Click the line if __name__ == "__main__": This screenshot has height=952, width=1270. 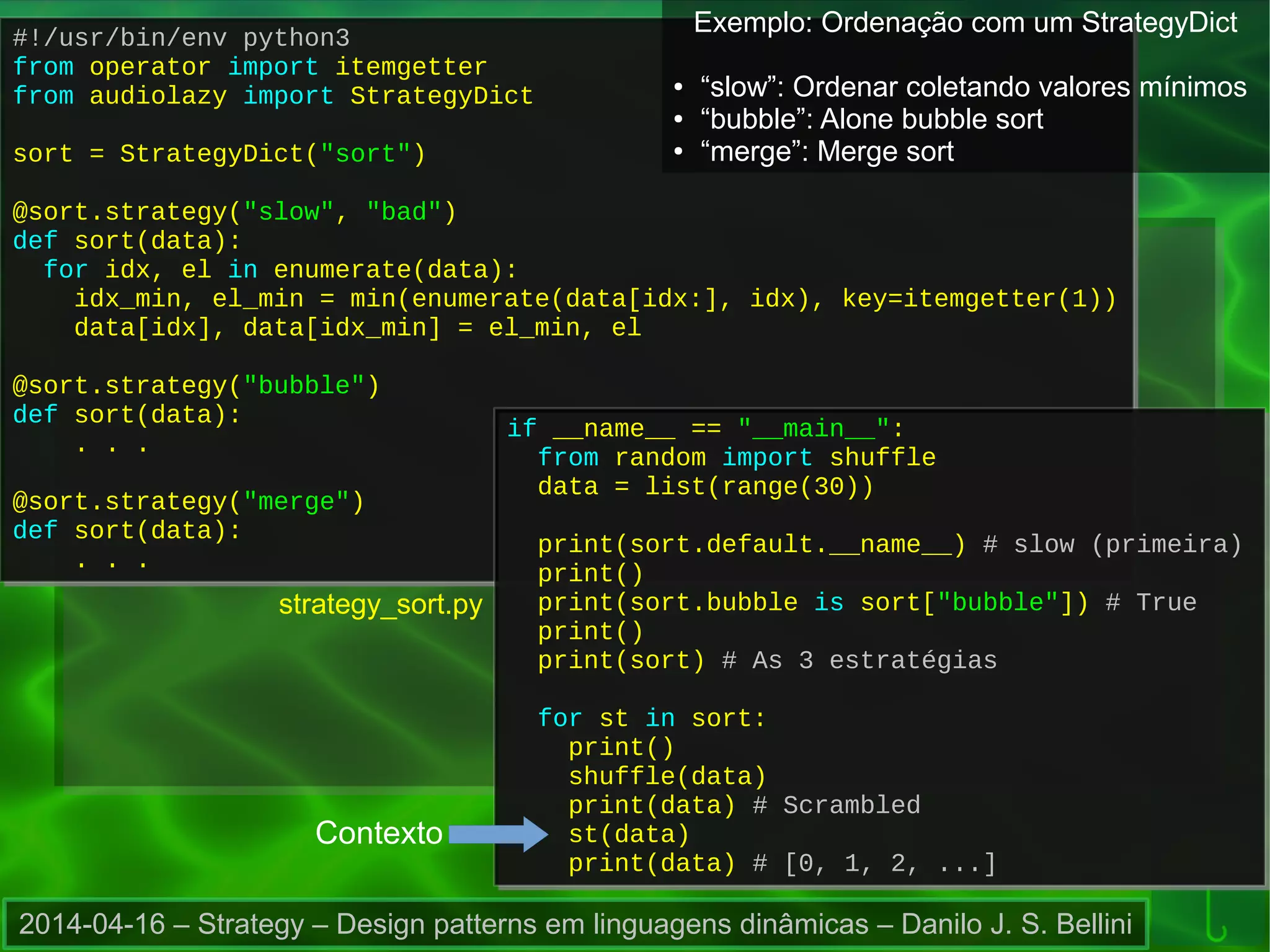pos(706,429)
